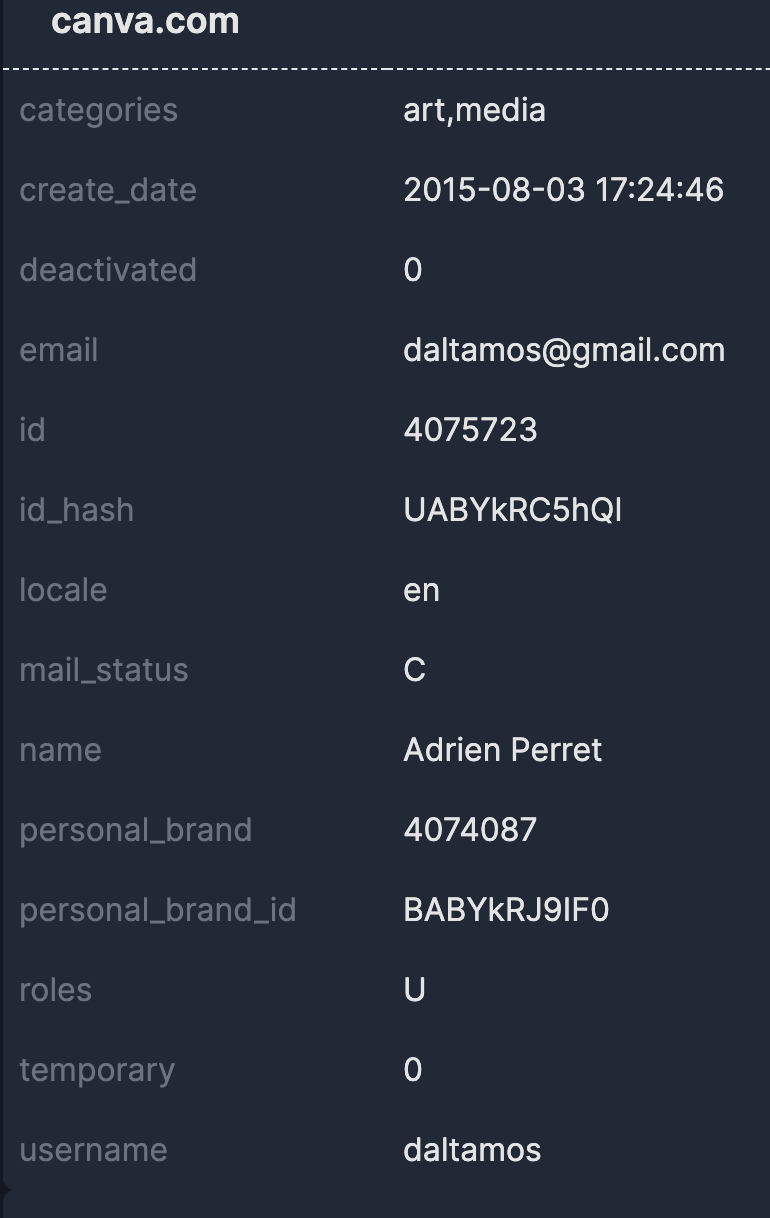
Task: Select the email value daltamos@gmail.com
Action: point(564,350)
